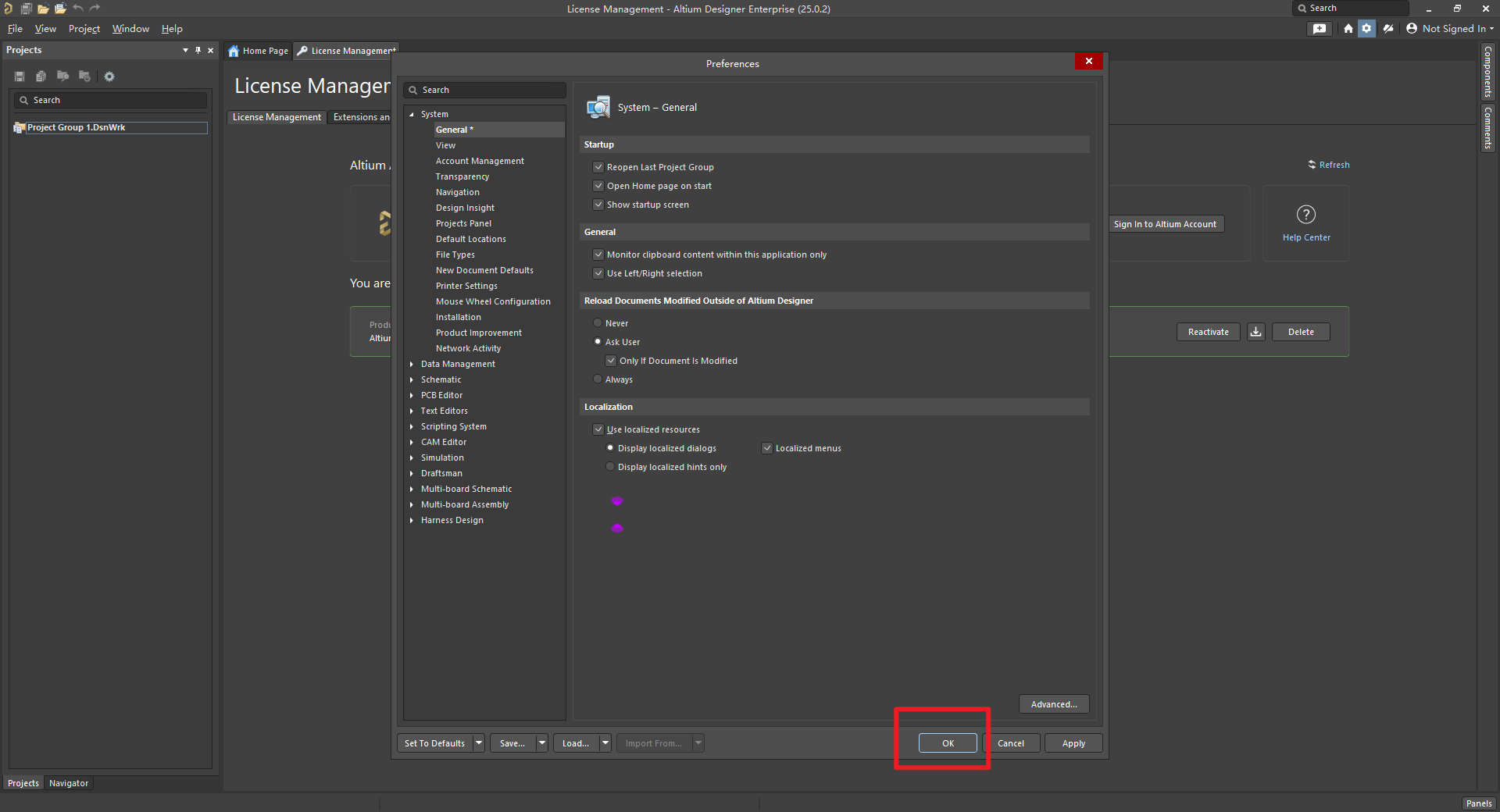Screen dimensions: 1500x812
Task: Click the user account avatar icon
Action: (1412, 28)
